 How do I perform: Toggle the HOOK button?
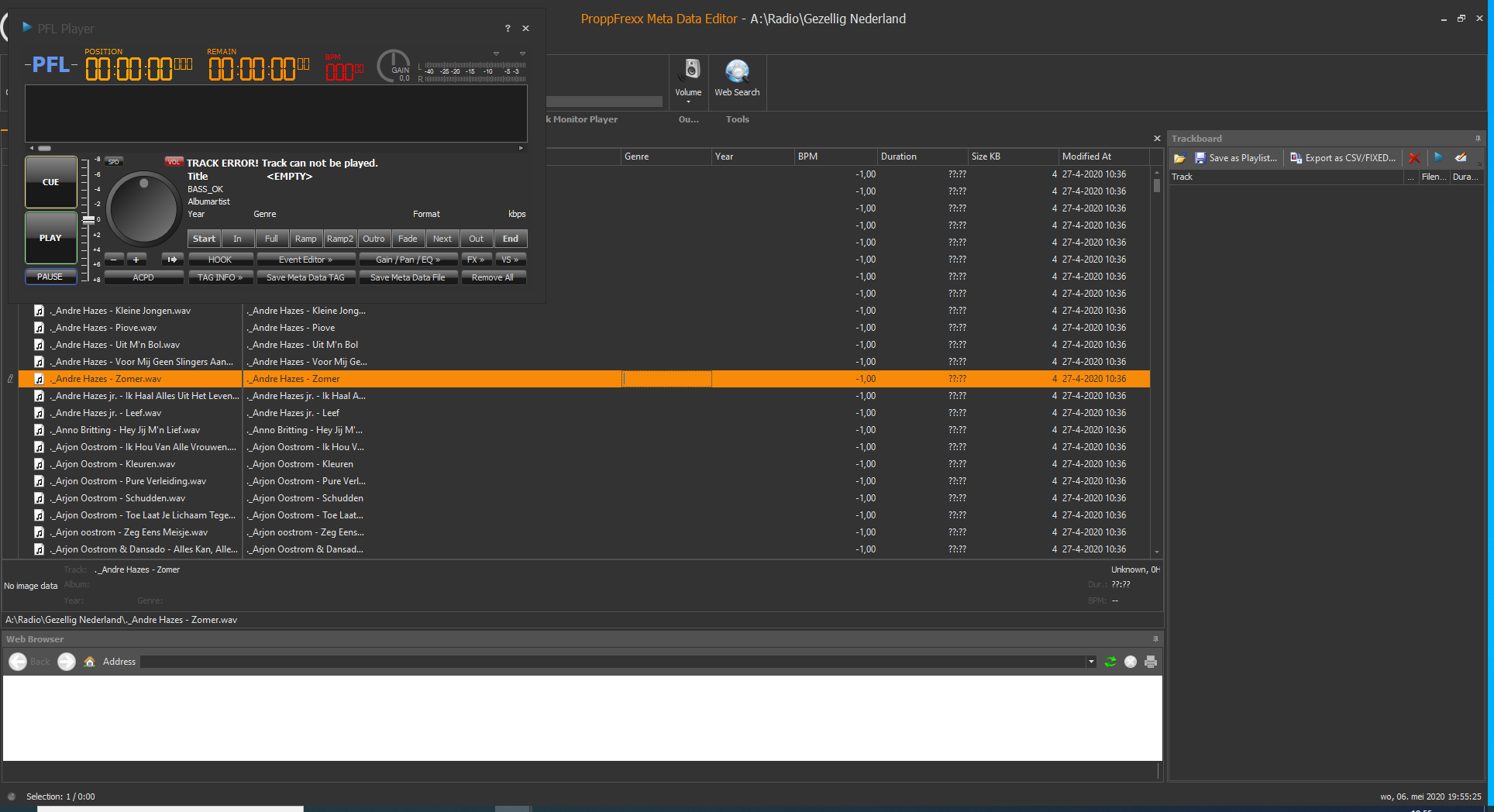[x=220, y=260]
